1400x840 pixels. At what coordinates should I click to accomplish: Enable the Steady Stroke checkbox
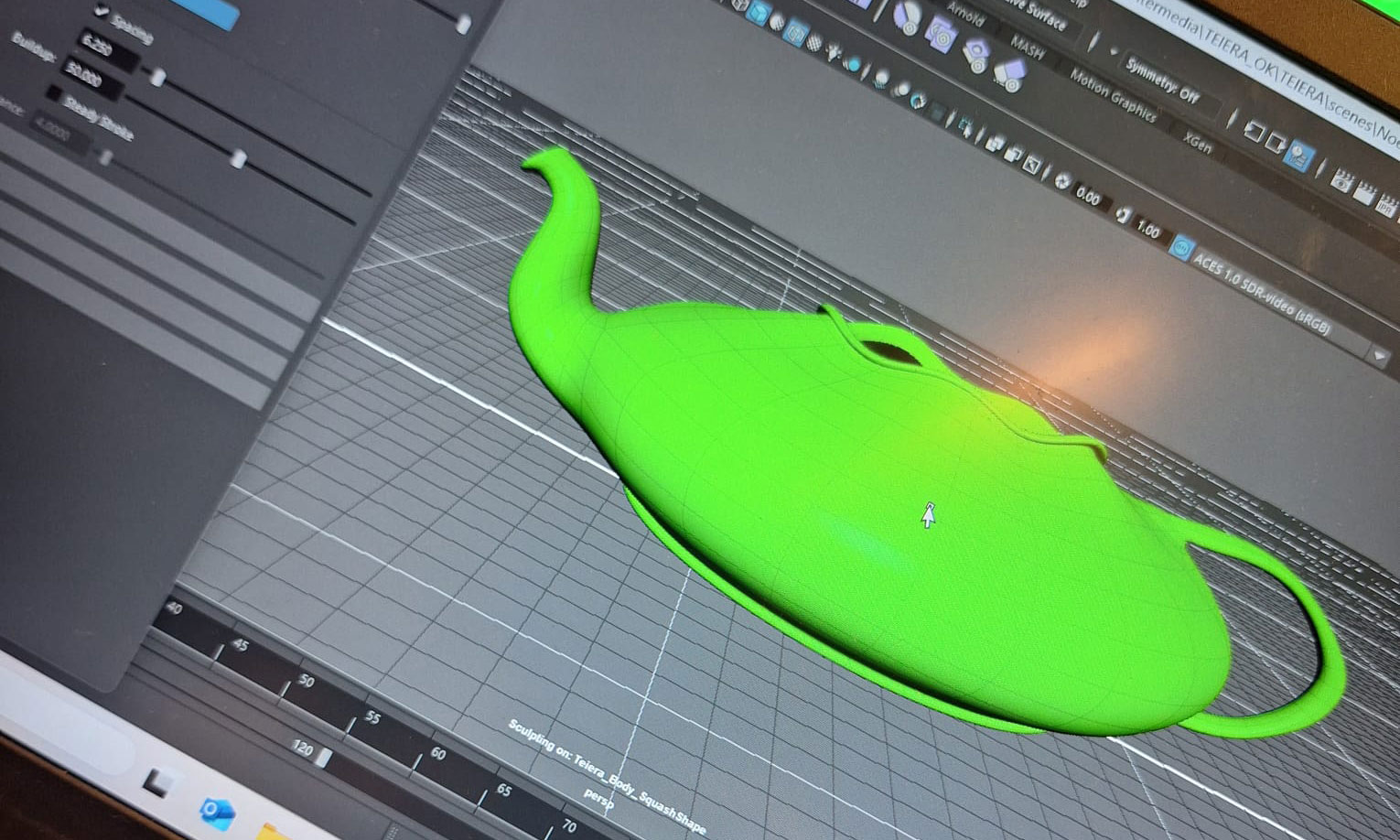[54, 92]
